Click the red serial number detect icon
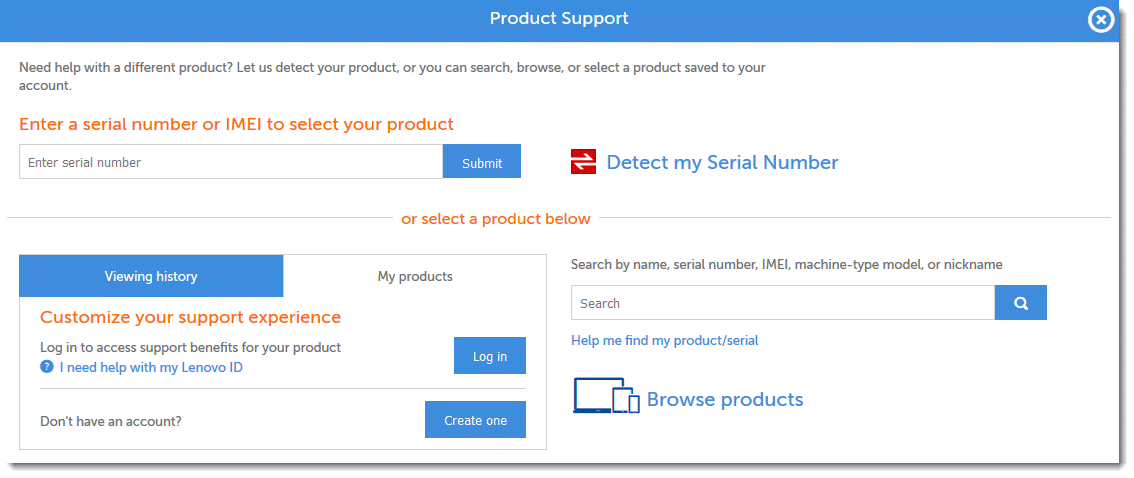Image resolution: width=1134 pixels, height=478 pixels. (x=583, y=162)
